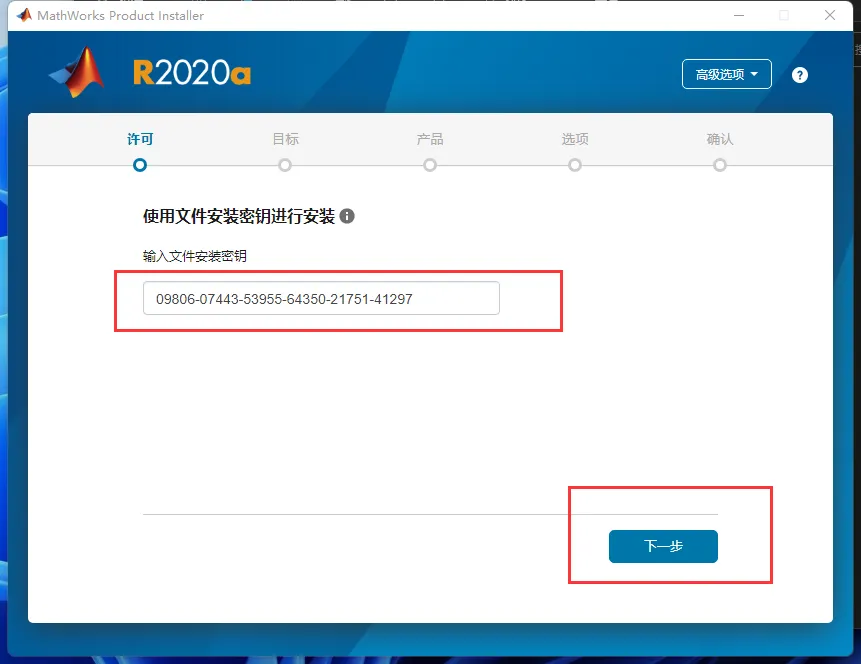Click the R2020a release text
The height and width of the screenshot is (664, 861).
192,72
